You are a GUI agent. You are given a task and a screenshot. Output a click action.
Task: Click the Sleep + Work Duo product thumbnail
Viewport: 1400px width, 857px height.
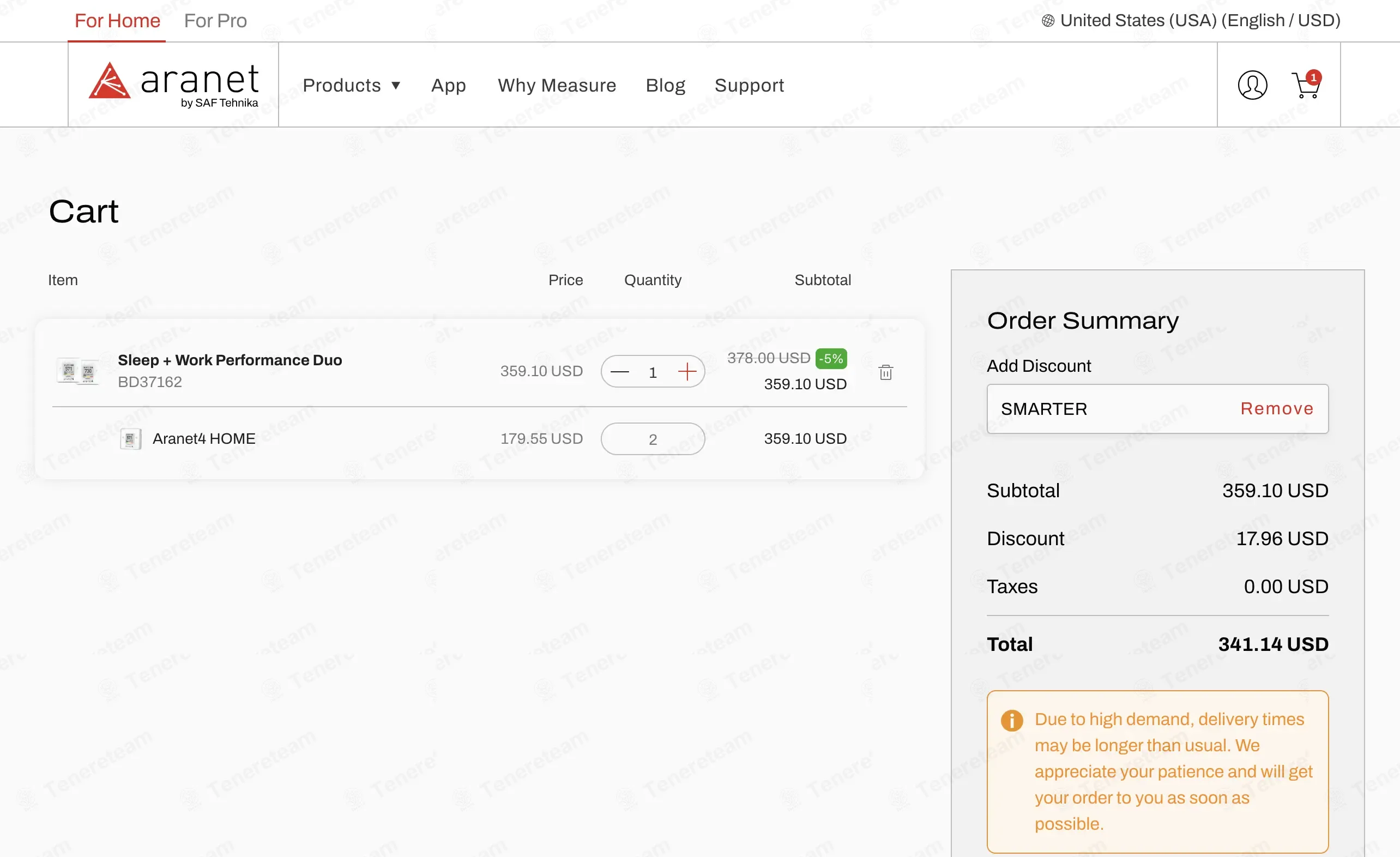78,371
